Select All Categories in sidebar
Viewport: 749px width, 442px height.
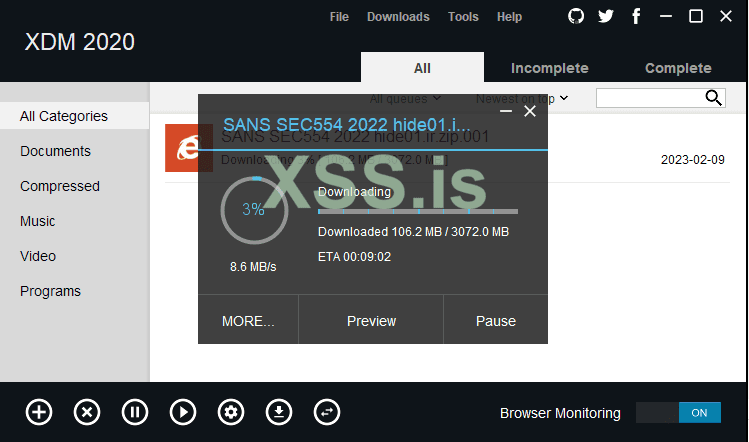[x=75, y=116]
